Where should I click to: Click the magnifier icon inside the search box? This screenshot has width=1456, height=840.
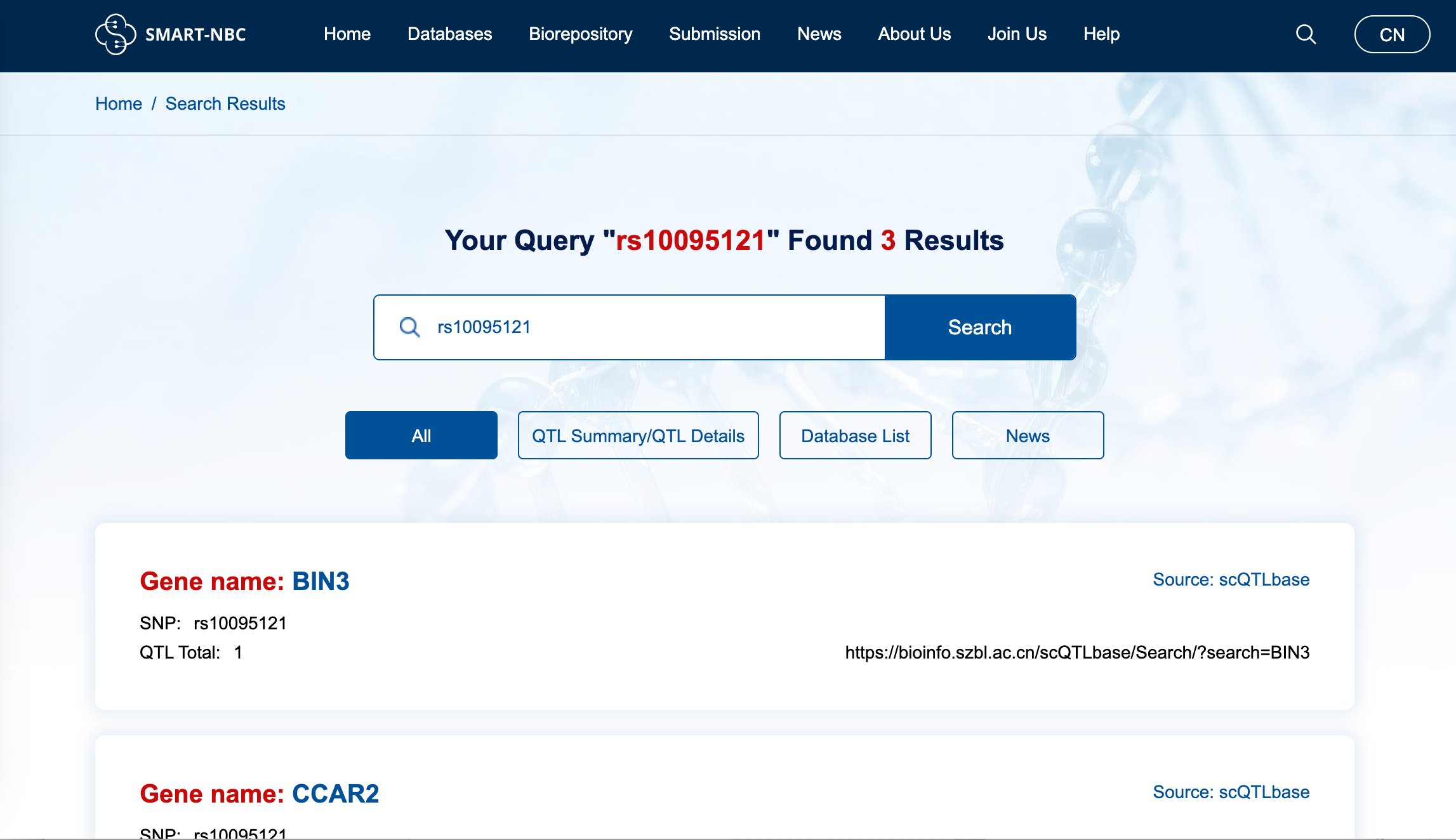[409, 327]
